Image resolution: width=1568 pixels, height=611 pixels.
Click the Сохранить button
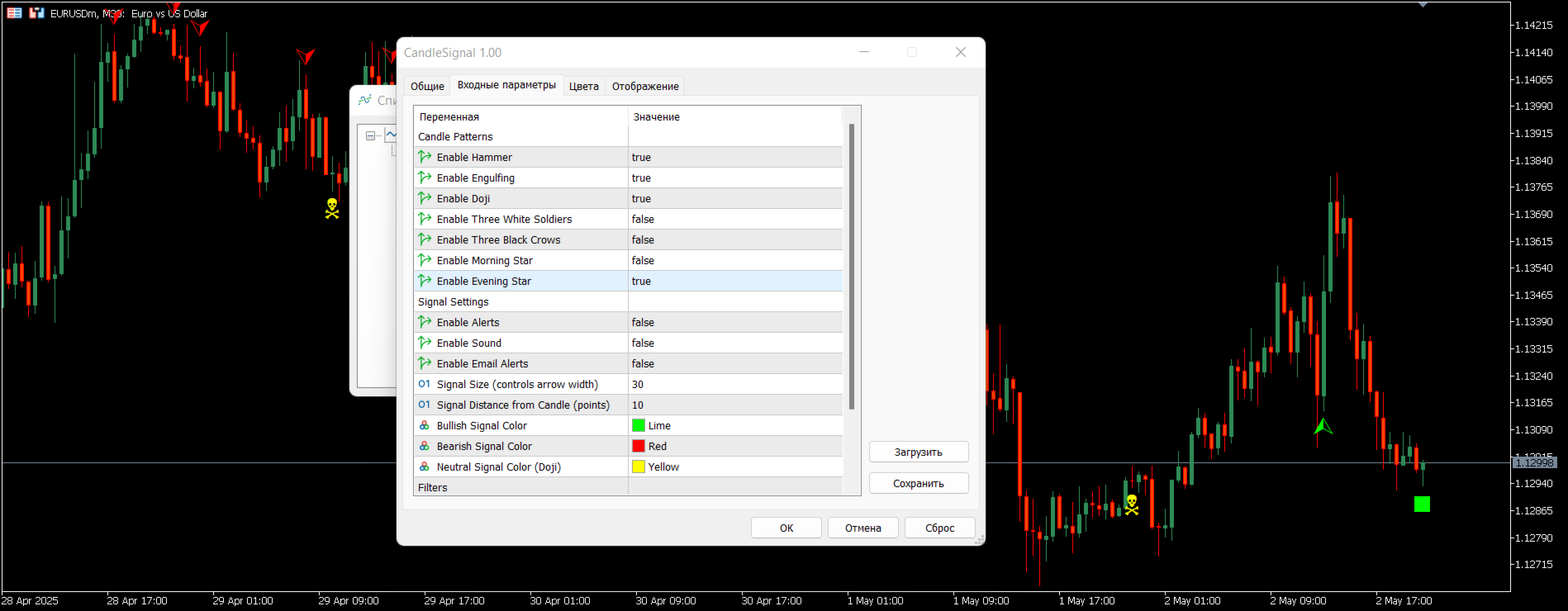pyautogui.click(x=919, y=483)
